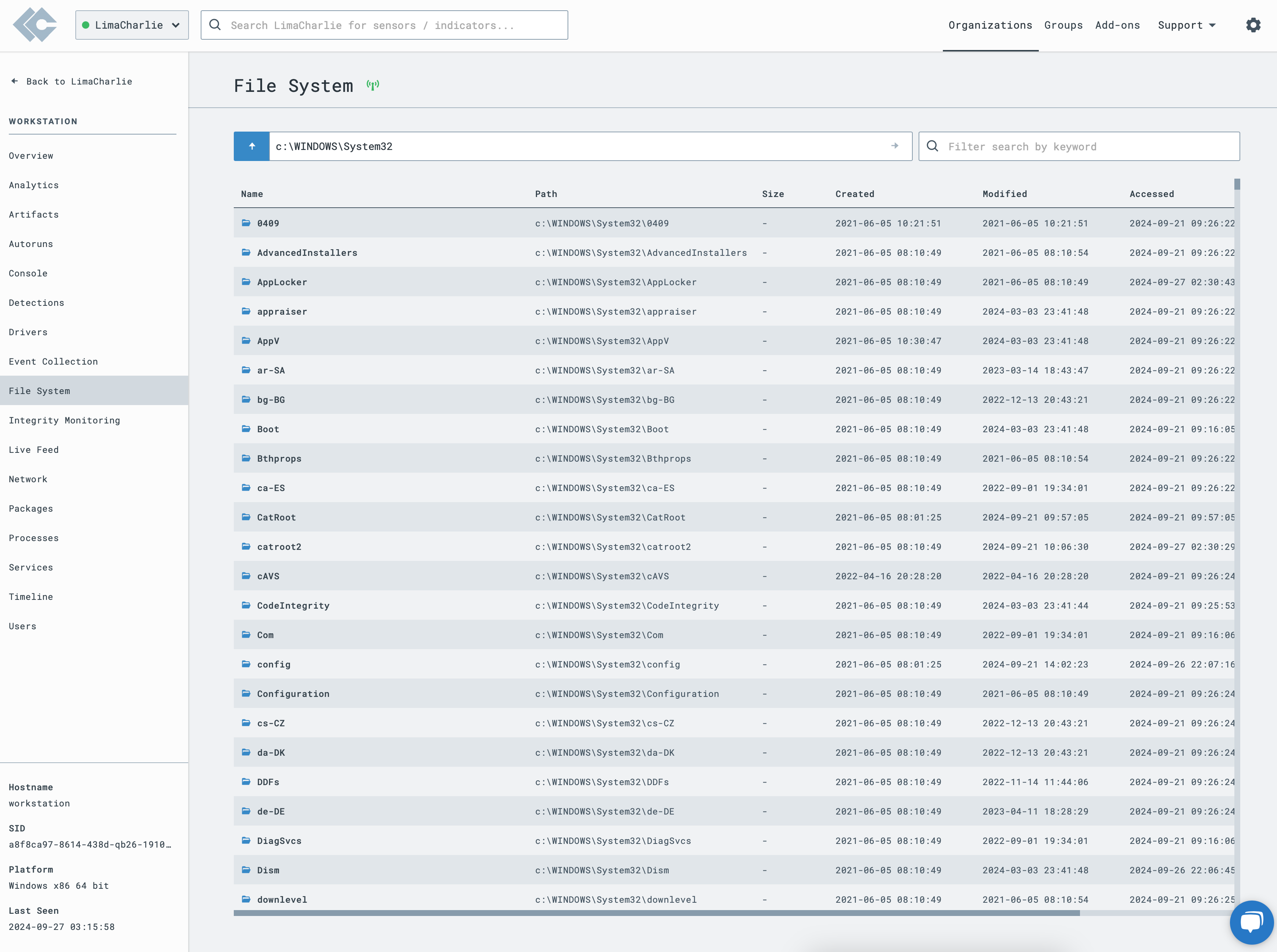Click the Filter search by keyword field
Screen dimensions: 1277x952
(x=1079, y=146)
